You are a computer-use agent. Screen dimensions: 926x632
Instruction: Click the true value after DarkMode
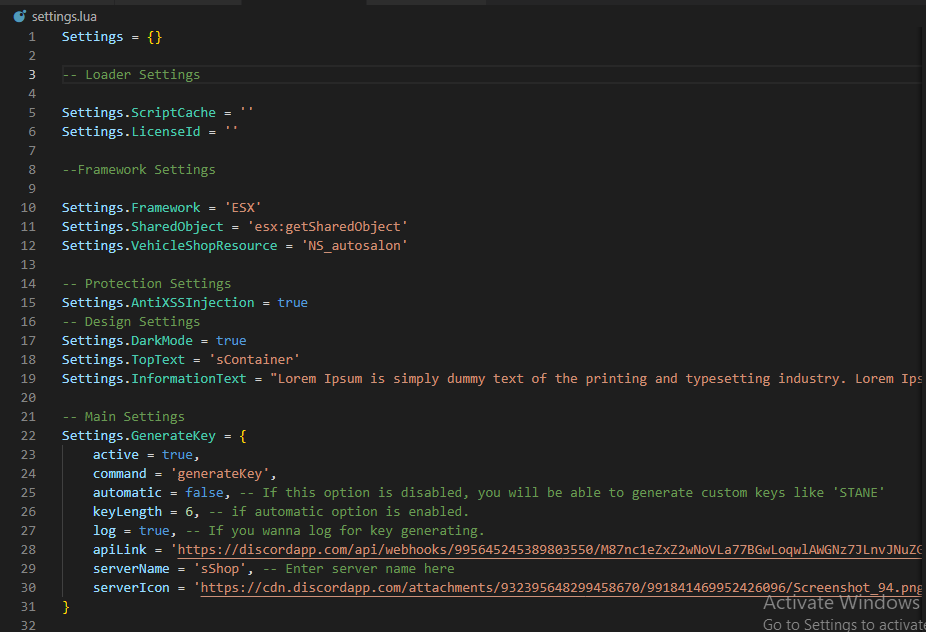[x=231, y=340]
